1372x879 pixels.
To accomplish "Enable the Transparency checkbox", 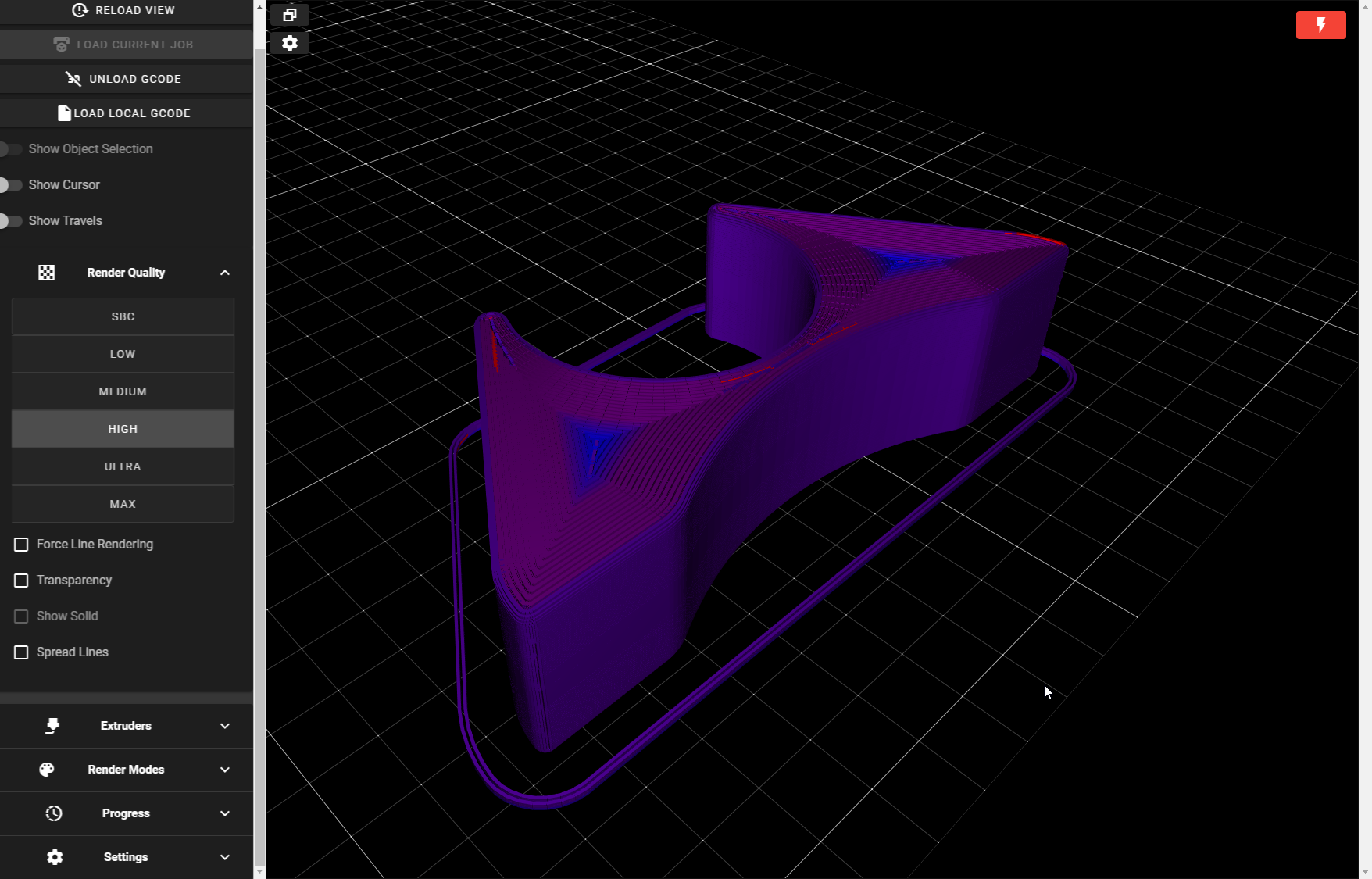I will tap(21, 581).
